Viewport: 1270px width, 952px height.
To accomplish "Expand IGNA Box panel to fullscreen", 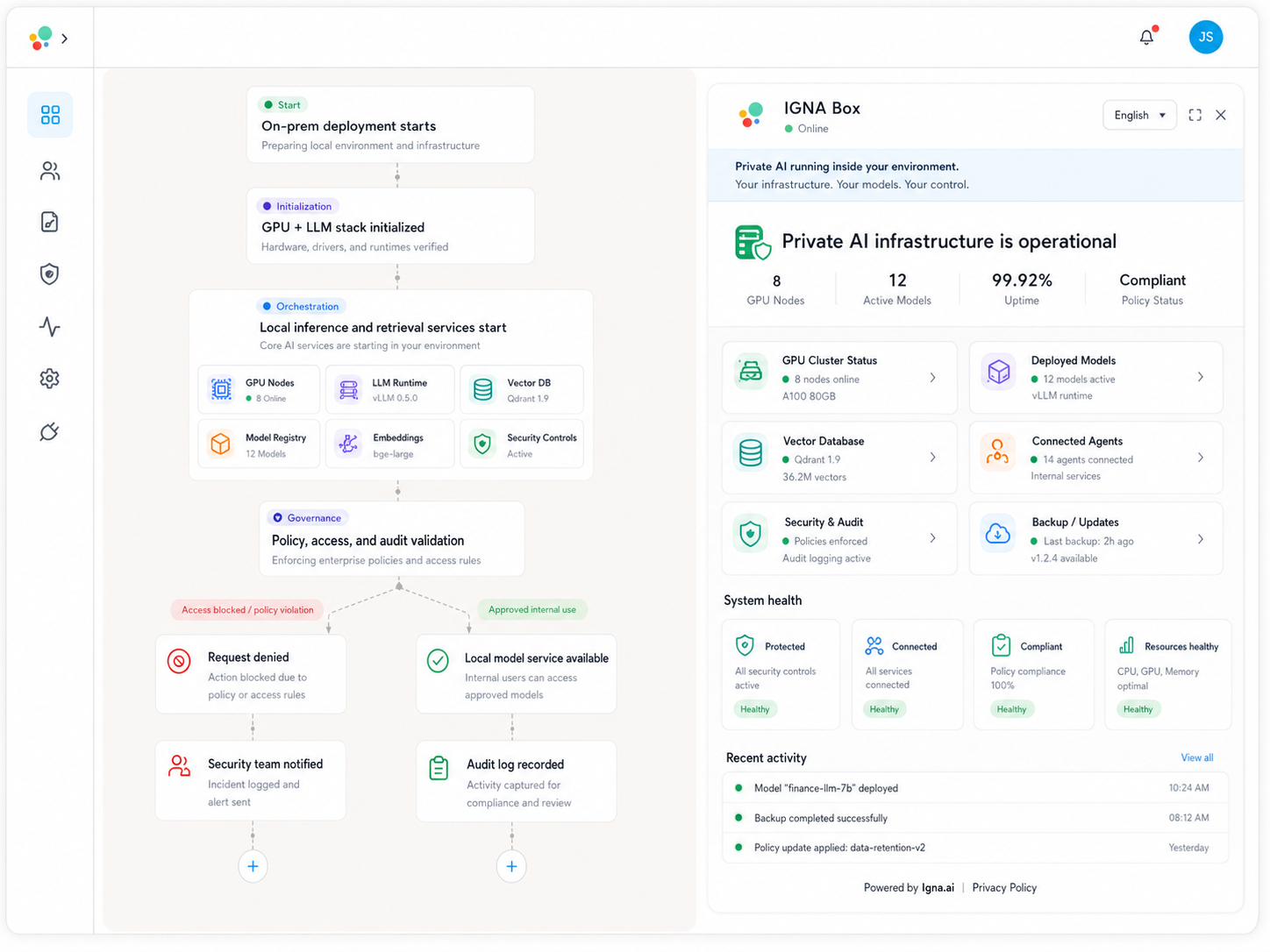I will (x=1195, y=115).
